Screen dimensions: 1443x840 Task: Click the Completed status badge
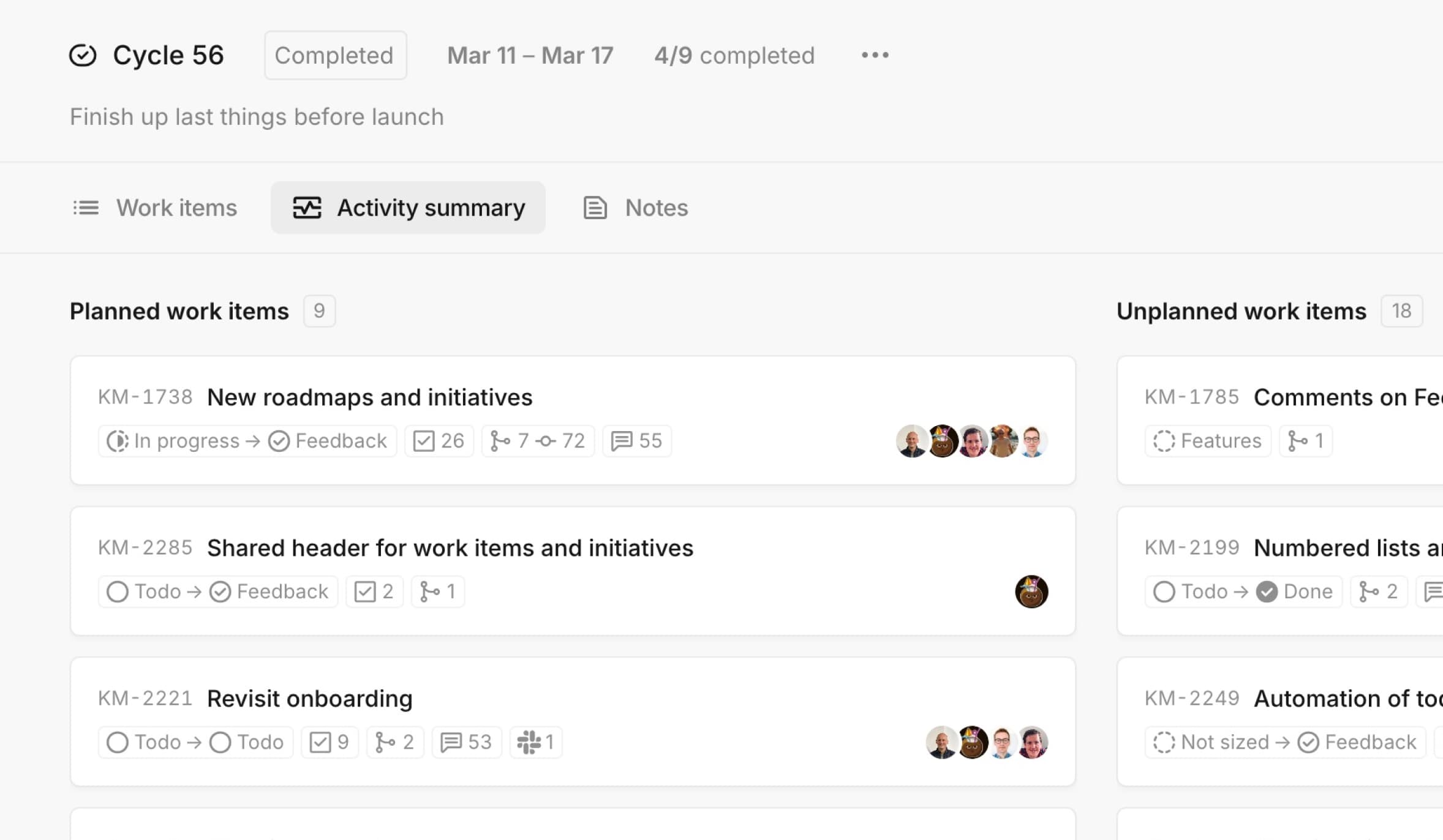pos(335,55)
